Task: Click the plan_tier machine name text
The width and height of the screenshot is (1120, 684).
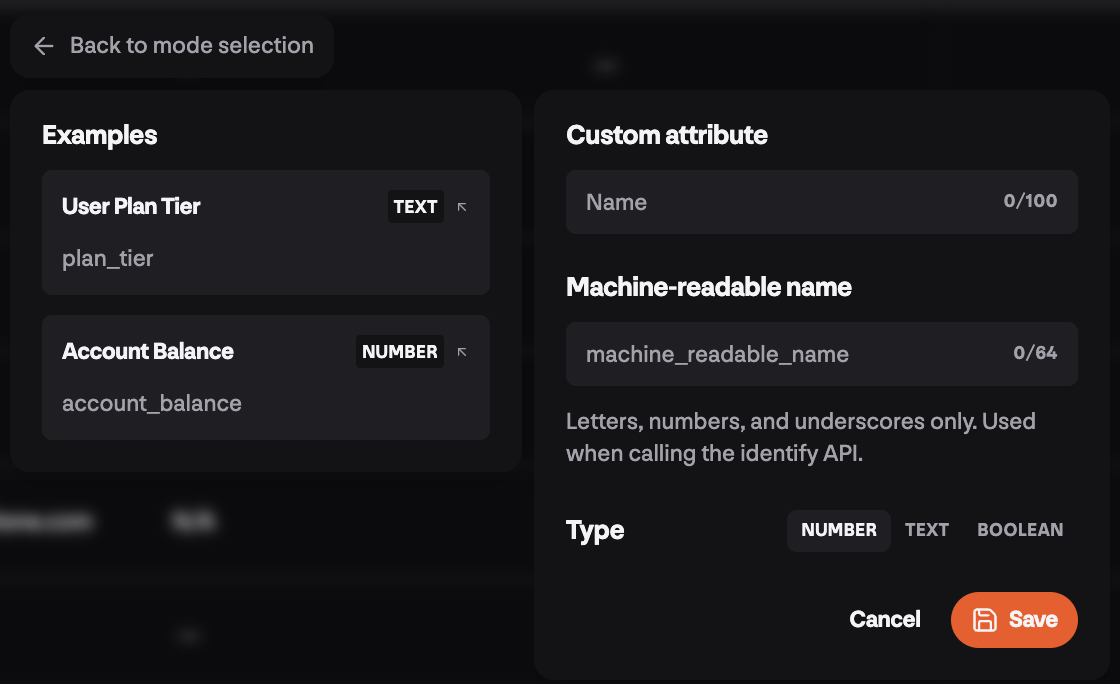Action: 108,258
